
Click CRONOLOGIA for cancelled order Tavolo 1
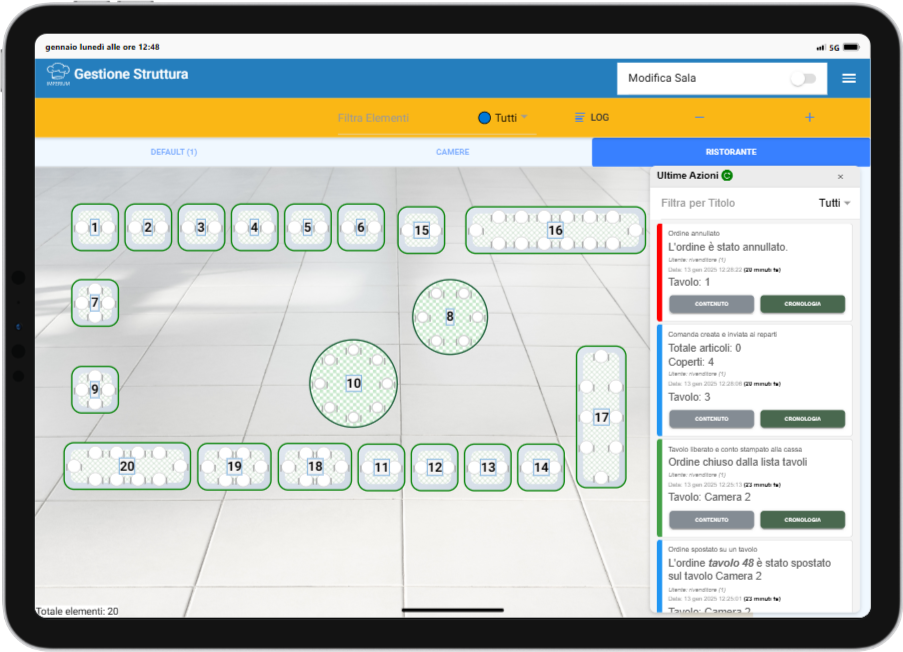[x=802, y=304]
